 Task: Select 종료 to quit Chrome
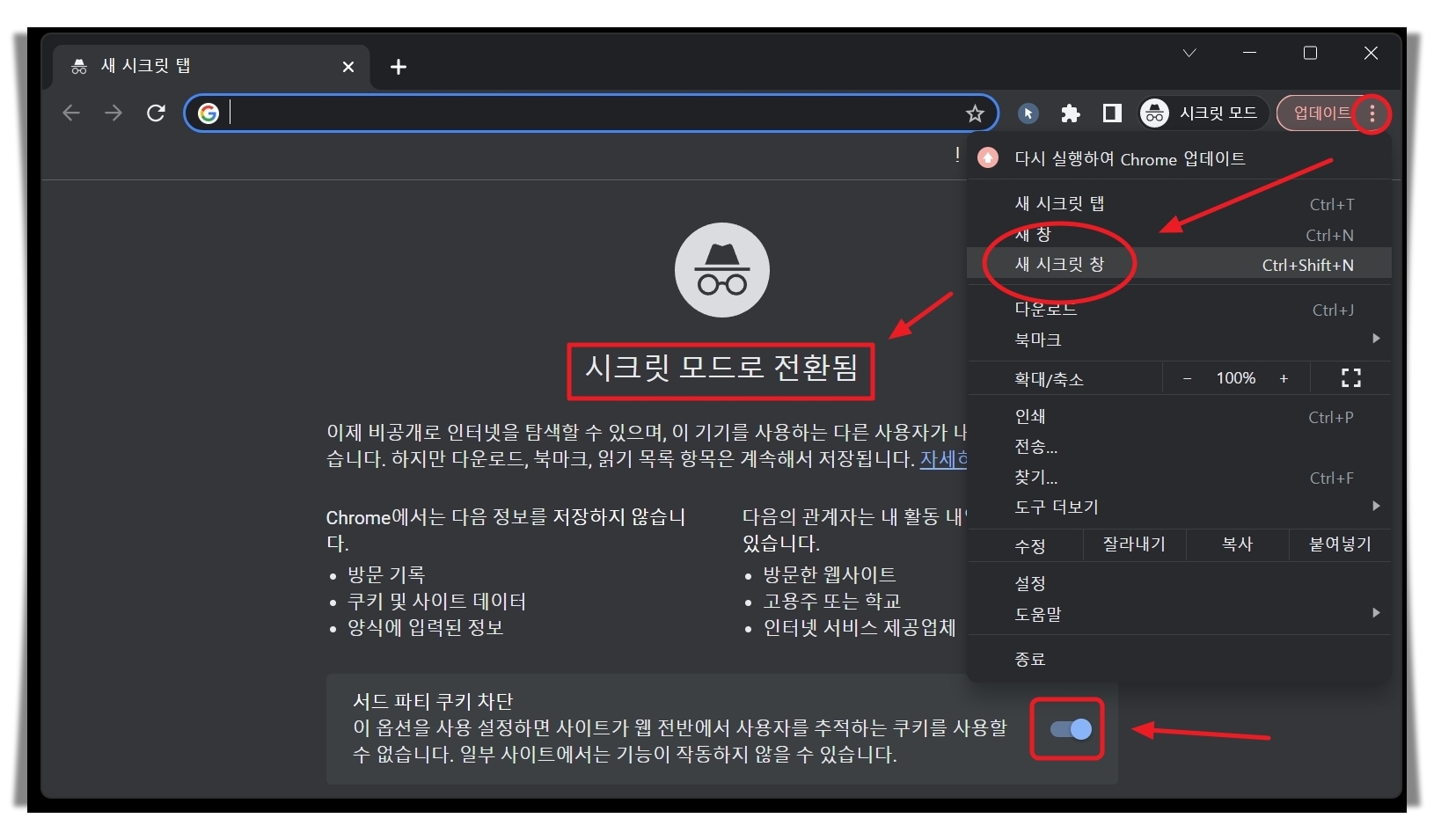[1179, 659]
